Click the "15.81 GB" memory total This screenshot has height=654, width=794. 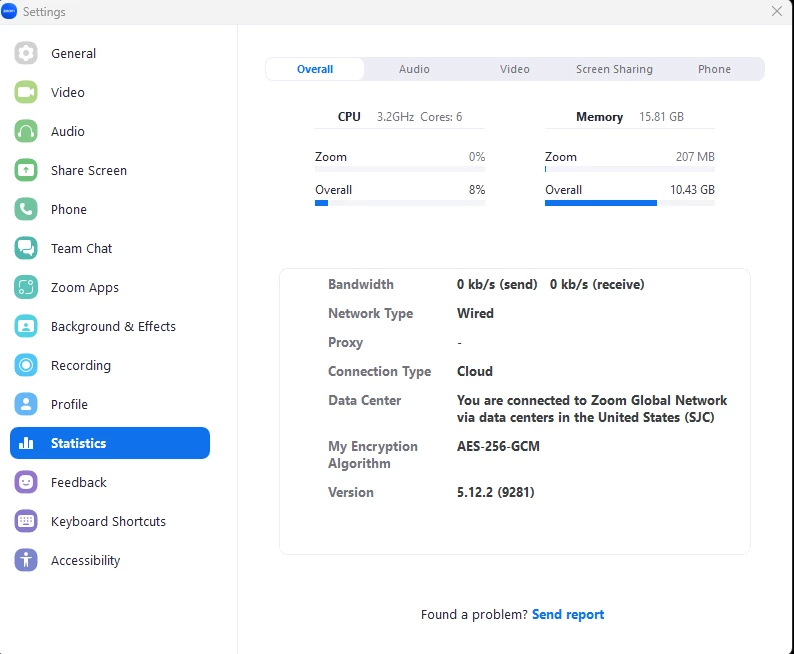point(661,117)
